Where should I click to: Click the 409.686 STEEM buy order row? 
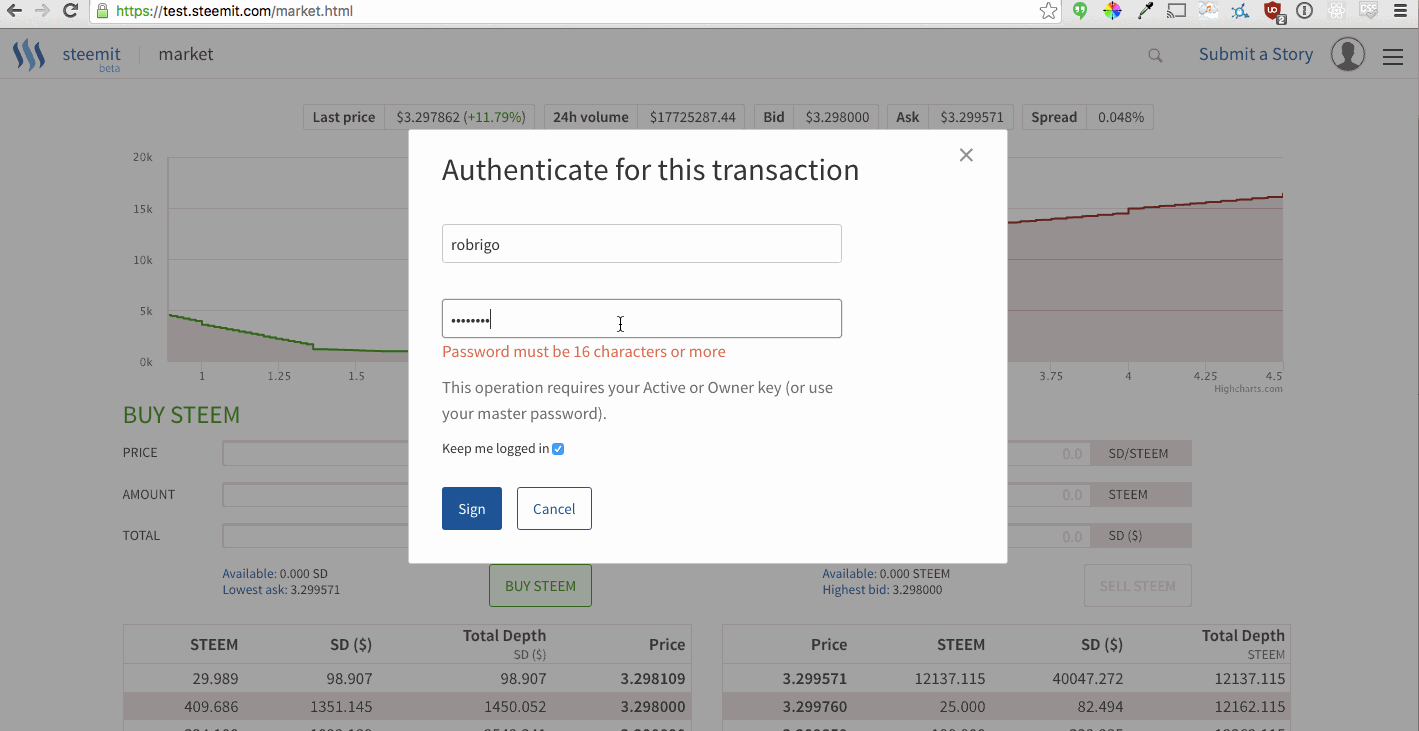408,706
